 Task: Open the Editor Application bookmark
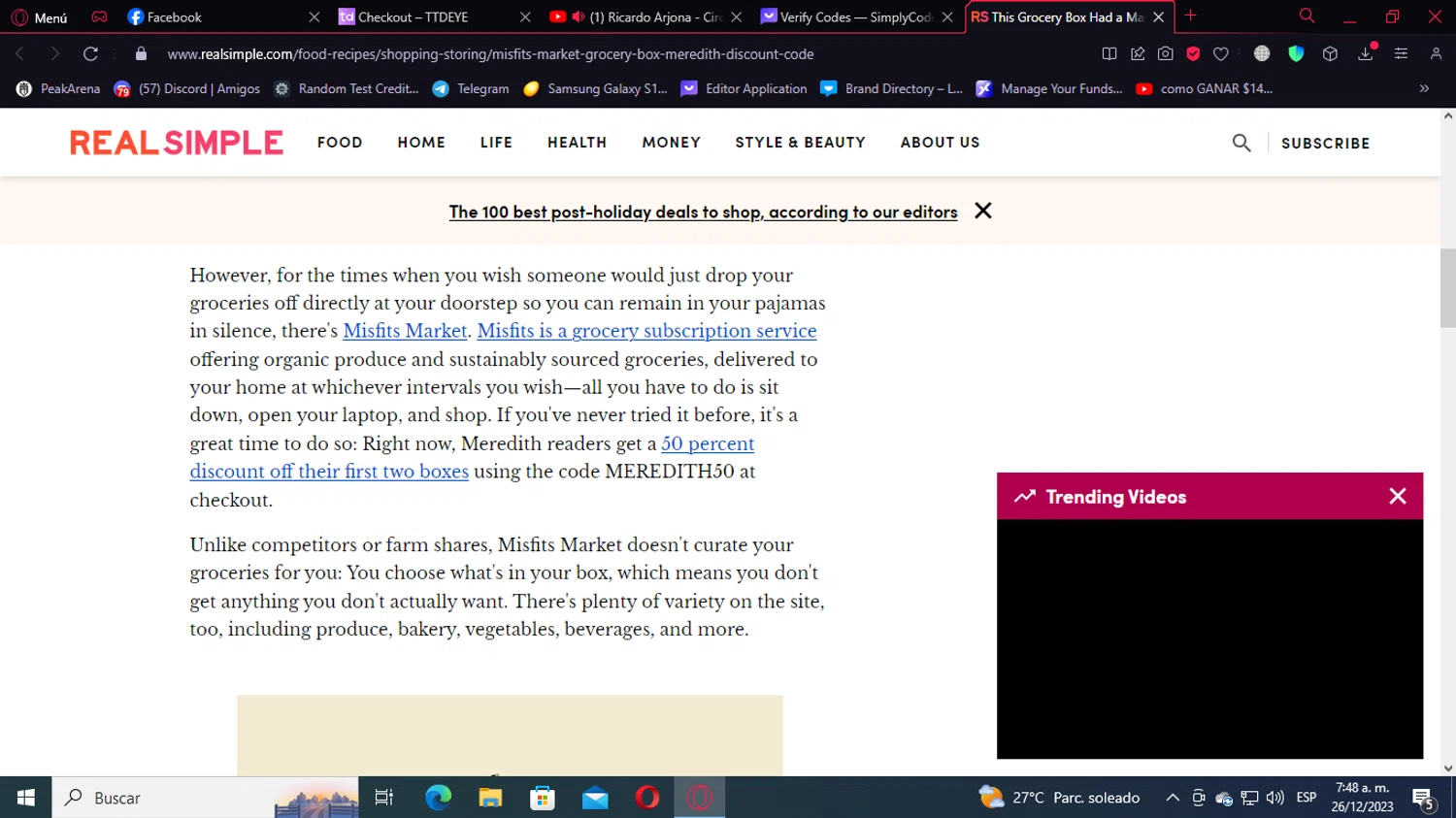click(x=744, y=88)
